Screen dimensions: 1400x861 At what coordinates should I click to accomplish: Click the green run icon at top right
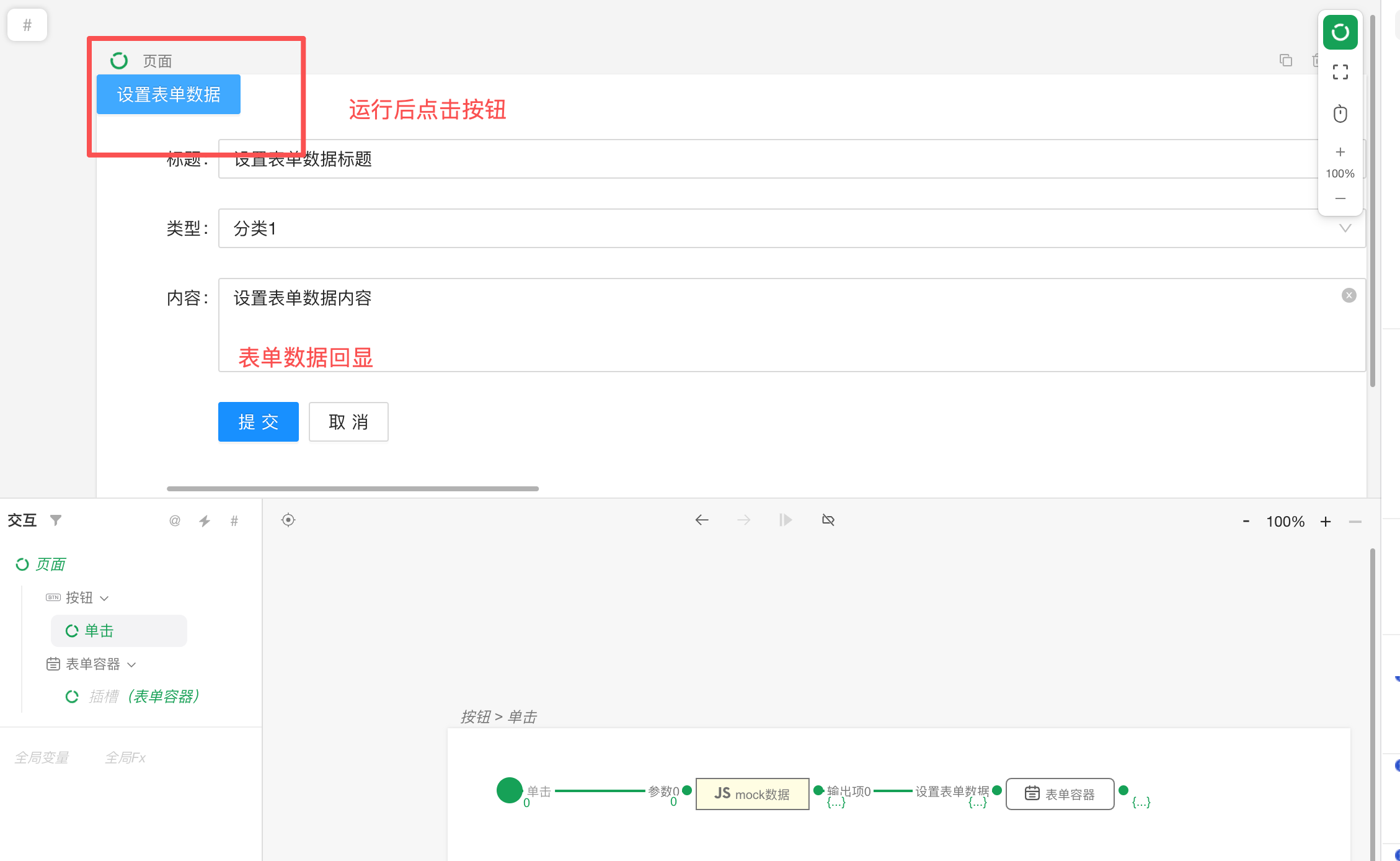click(x=1340, y=32)
